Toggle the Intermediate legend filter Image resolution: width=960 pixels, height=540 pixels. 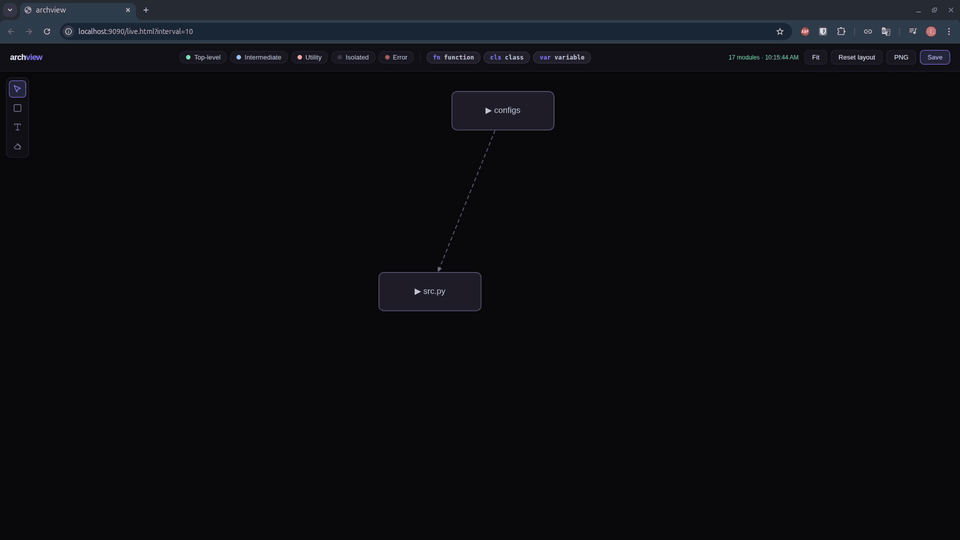coord(259,58)
